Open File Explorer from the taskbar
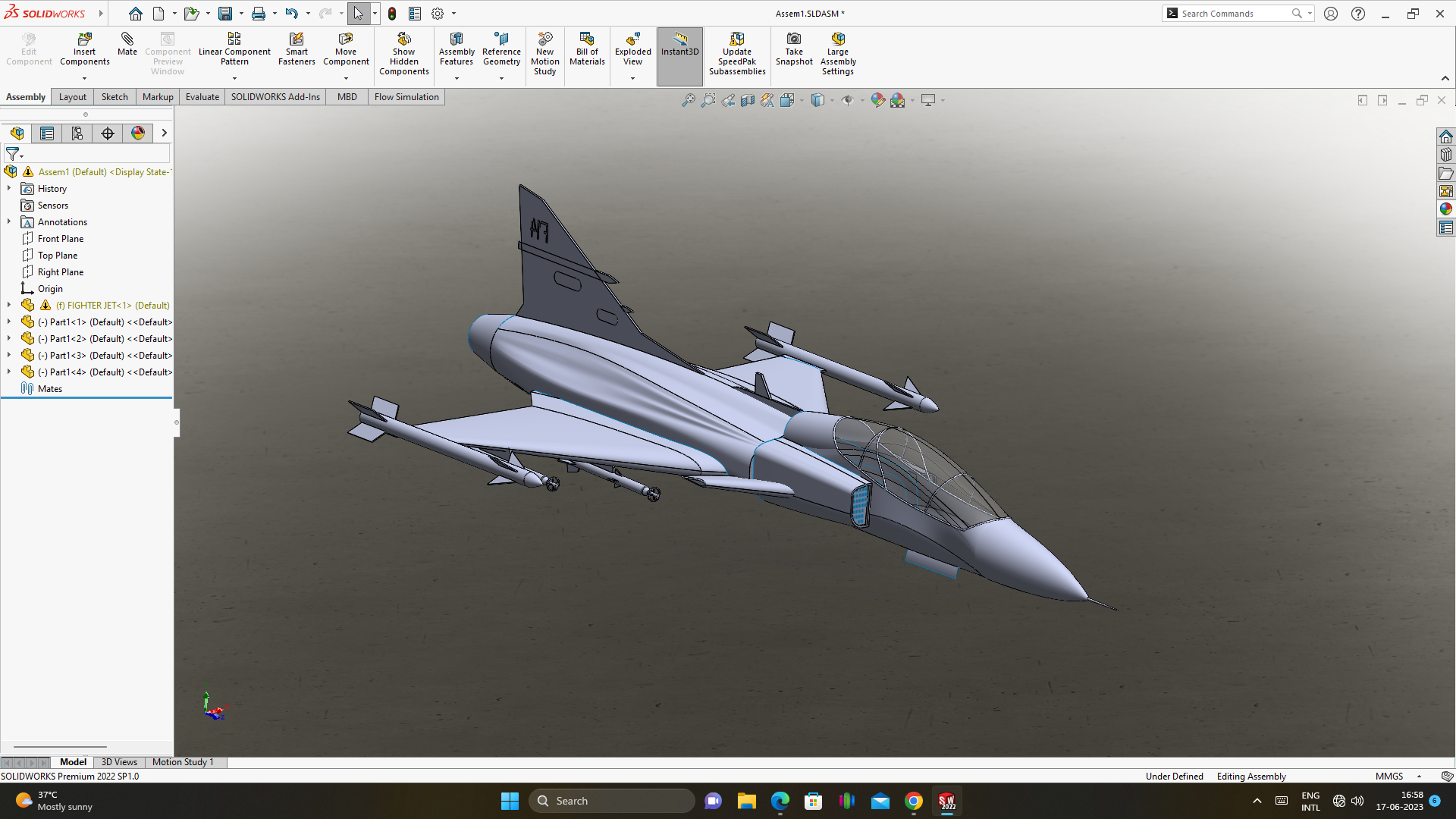1456x819 pixels. coord(746,801)
